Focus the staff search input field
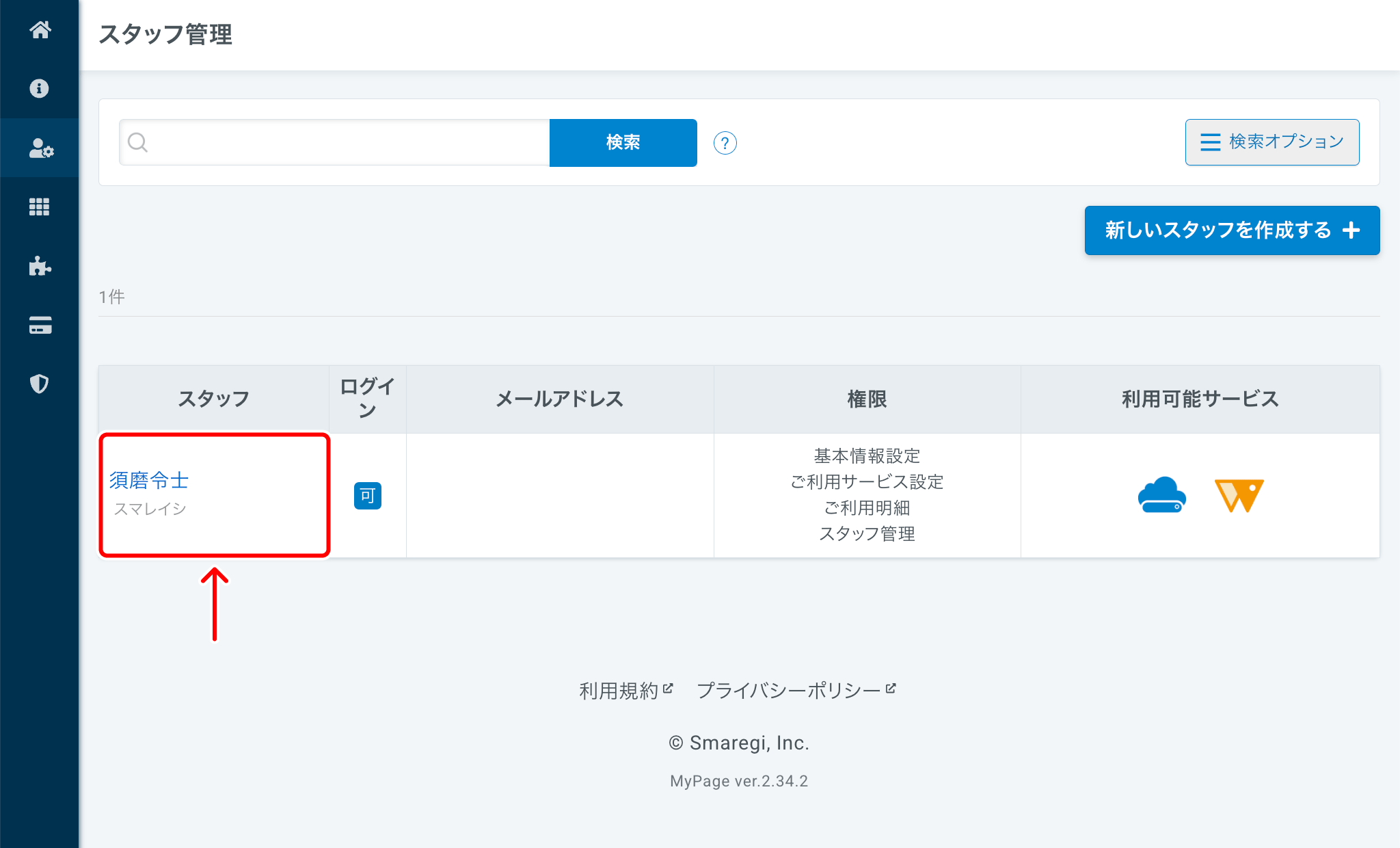The height and width of the screenshot is (848, 1400). tap(335, 142)
